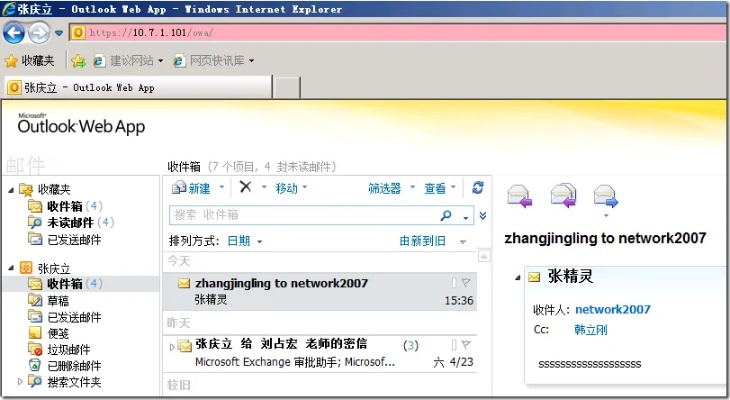Flag the 老师的密信 conversation

(466, 345)
